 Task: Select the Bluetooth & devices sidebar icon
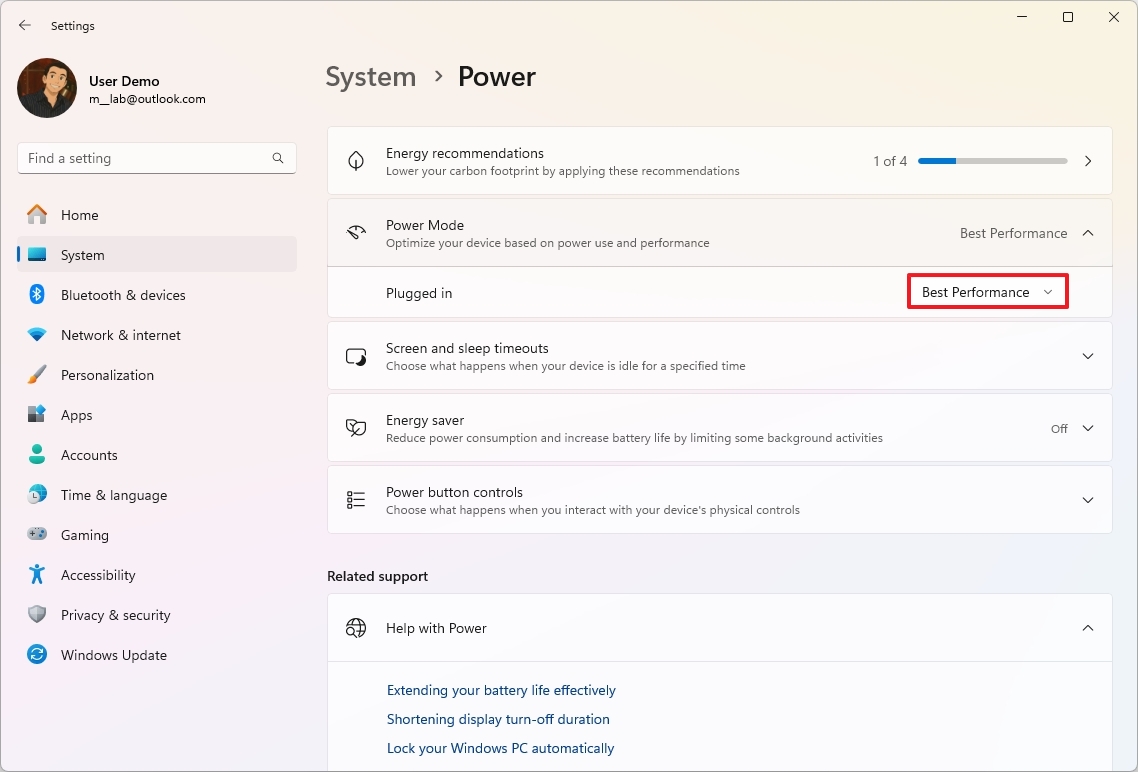pyautogui.click(x=36, y=294)
